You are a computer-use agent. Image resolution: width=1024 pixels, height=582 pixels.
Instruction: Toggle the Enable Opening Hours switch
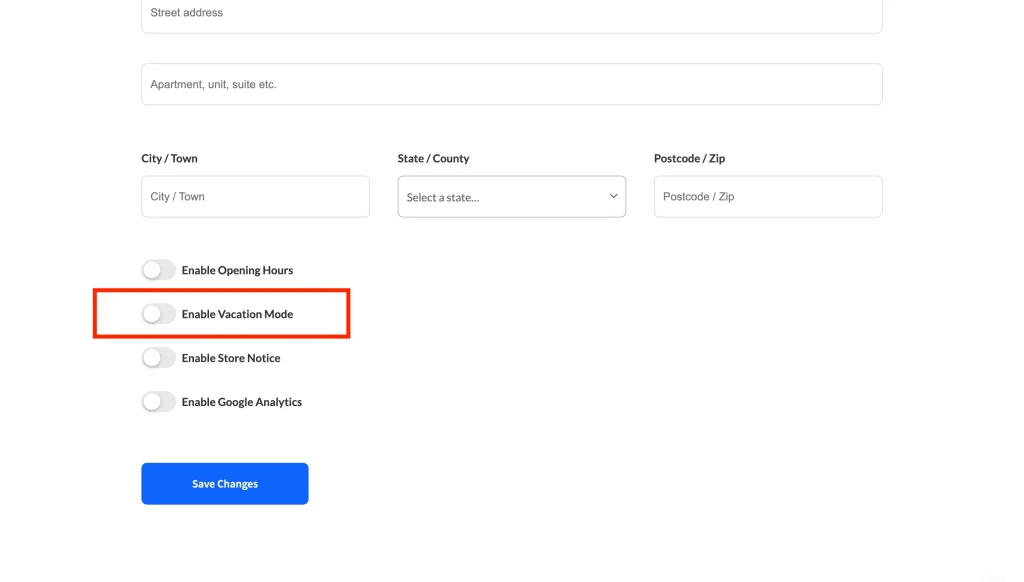point(159,270)
